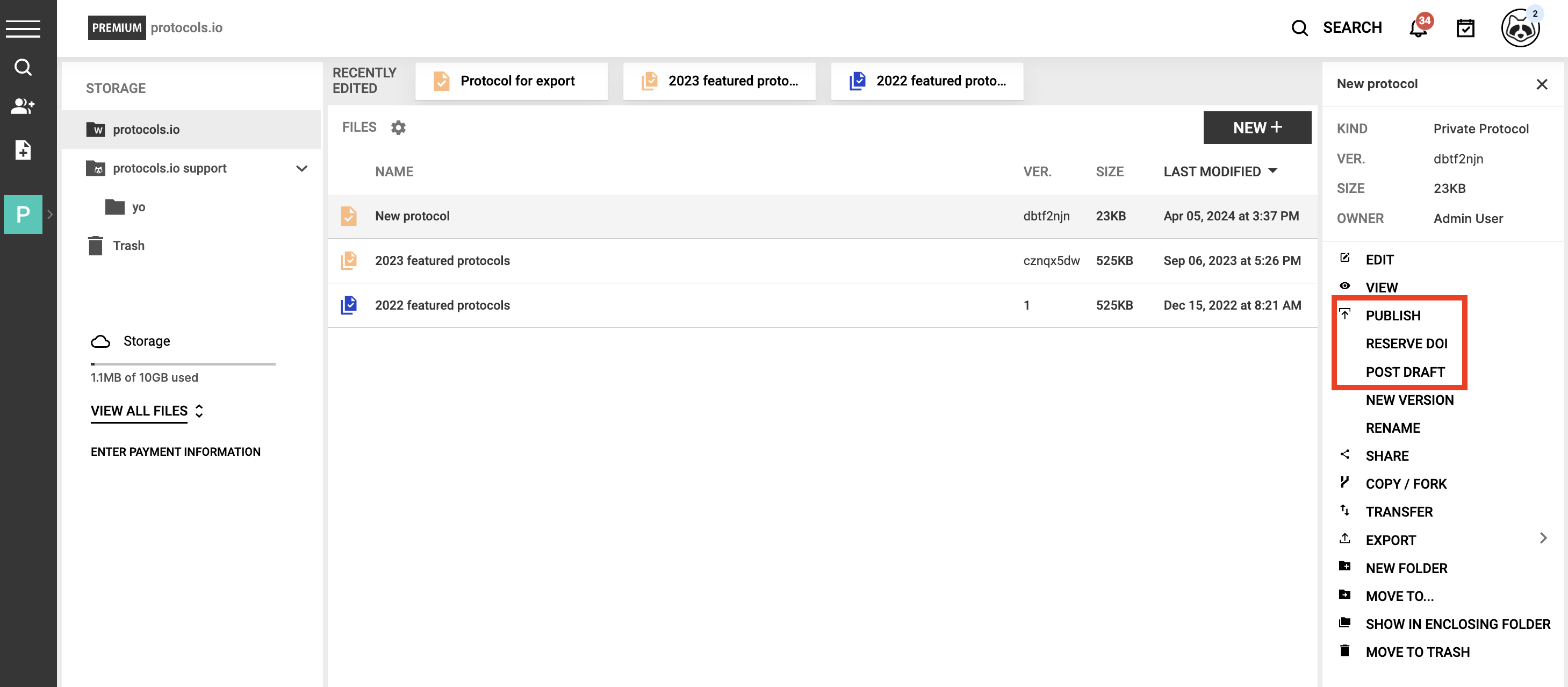This screenshot has width=1568, height=687.
Task: Click the new document sidebar icon
Action: tap(23, 150)
